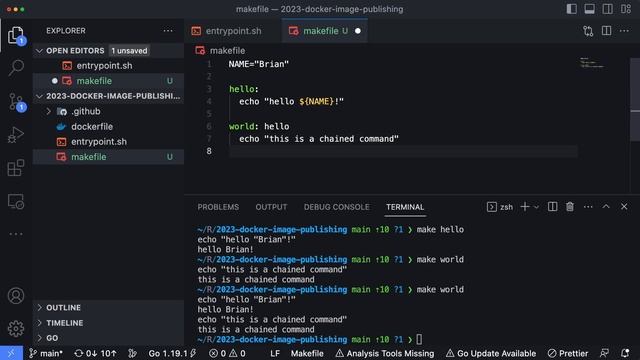Viewport: 640px width, 360px height.
Task: Open changes compare icon in editor toolbar
Action: coord(588,31)
